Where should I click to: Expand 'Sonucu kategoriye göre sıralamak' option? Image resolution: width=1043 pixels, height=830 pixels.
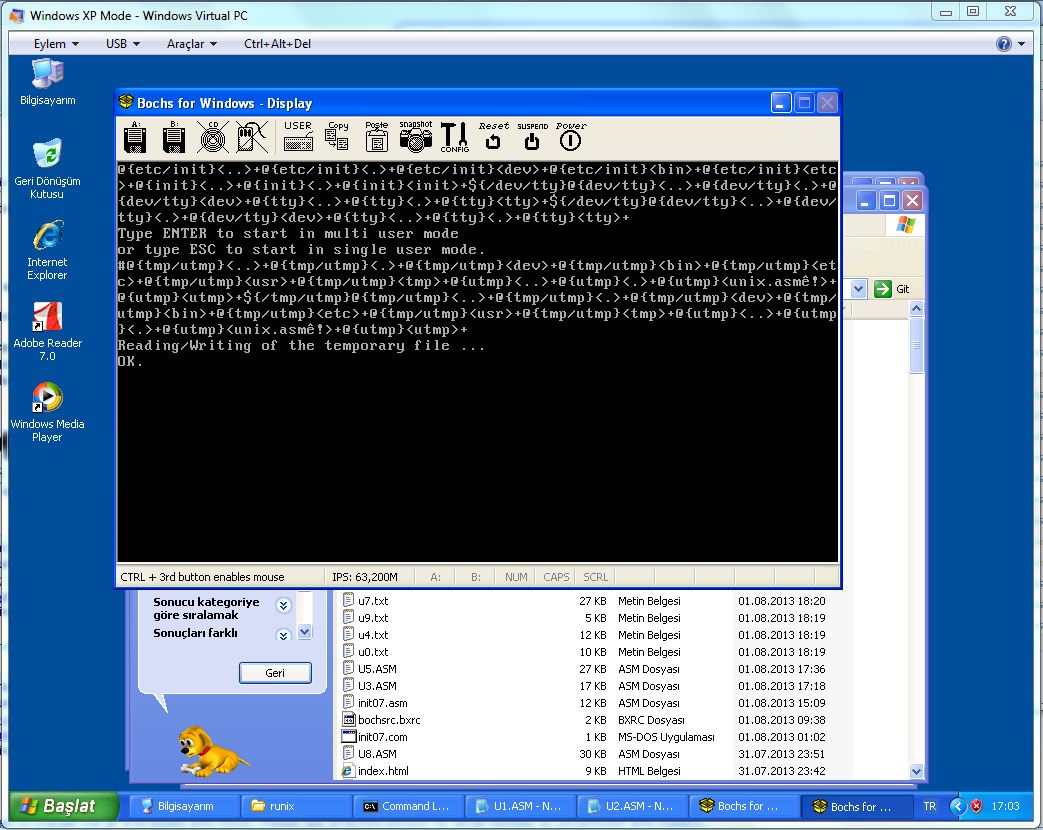coord(283,605)
